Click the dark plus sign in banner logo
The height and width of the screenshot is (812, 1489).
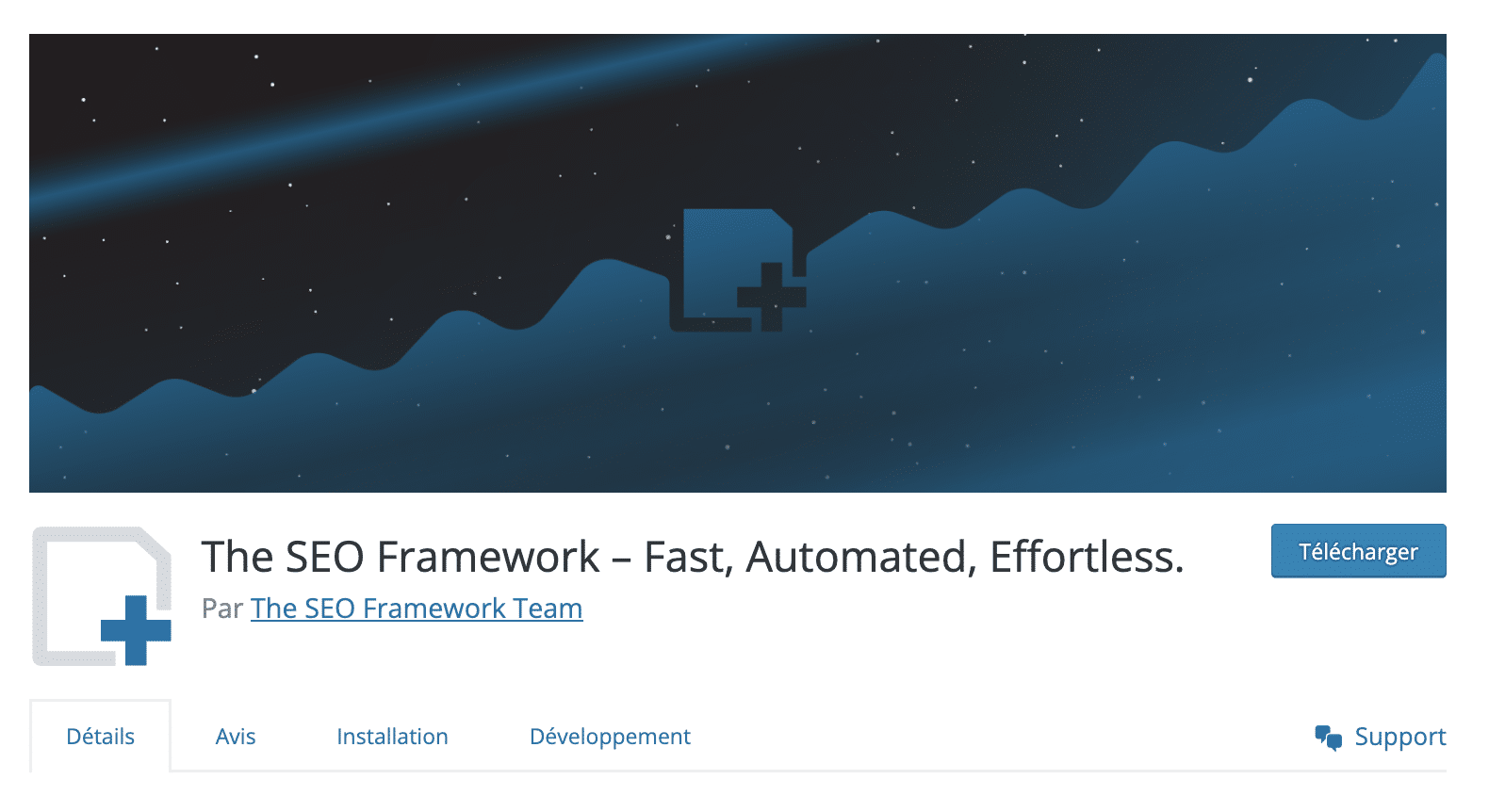click(772, 297)
